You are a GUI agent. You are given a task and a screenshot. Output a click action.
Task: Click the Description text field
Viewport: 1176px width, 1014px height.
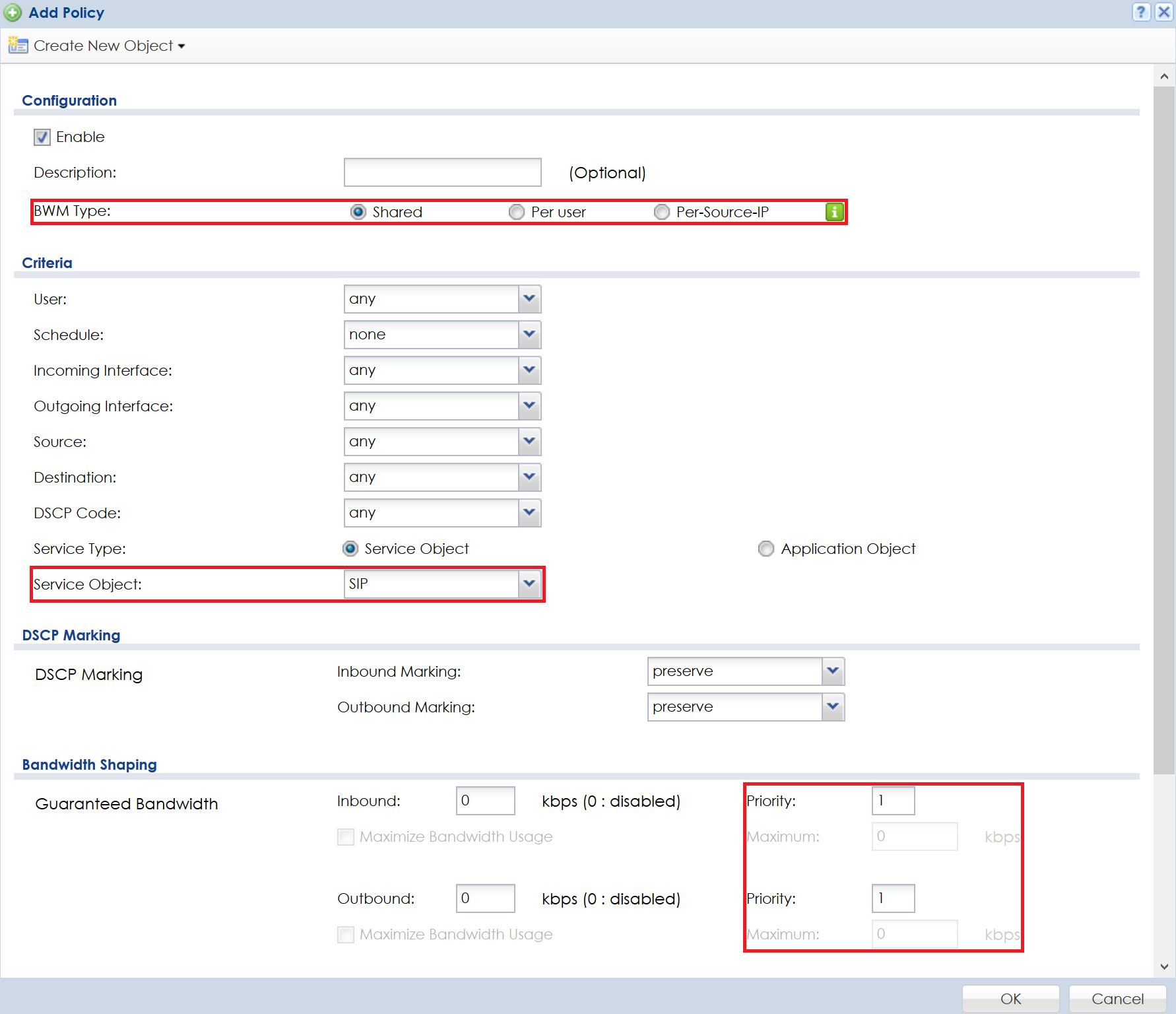click(x=442, y=172)
